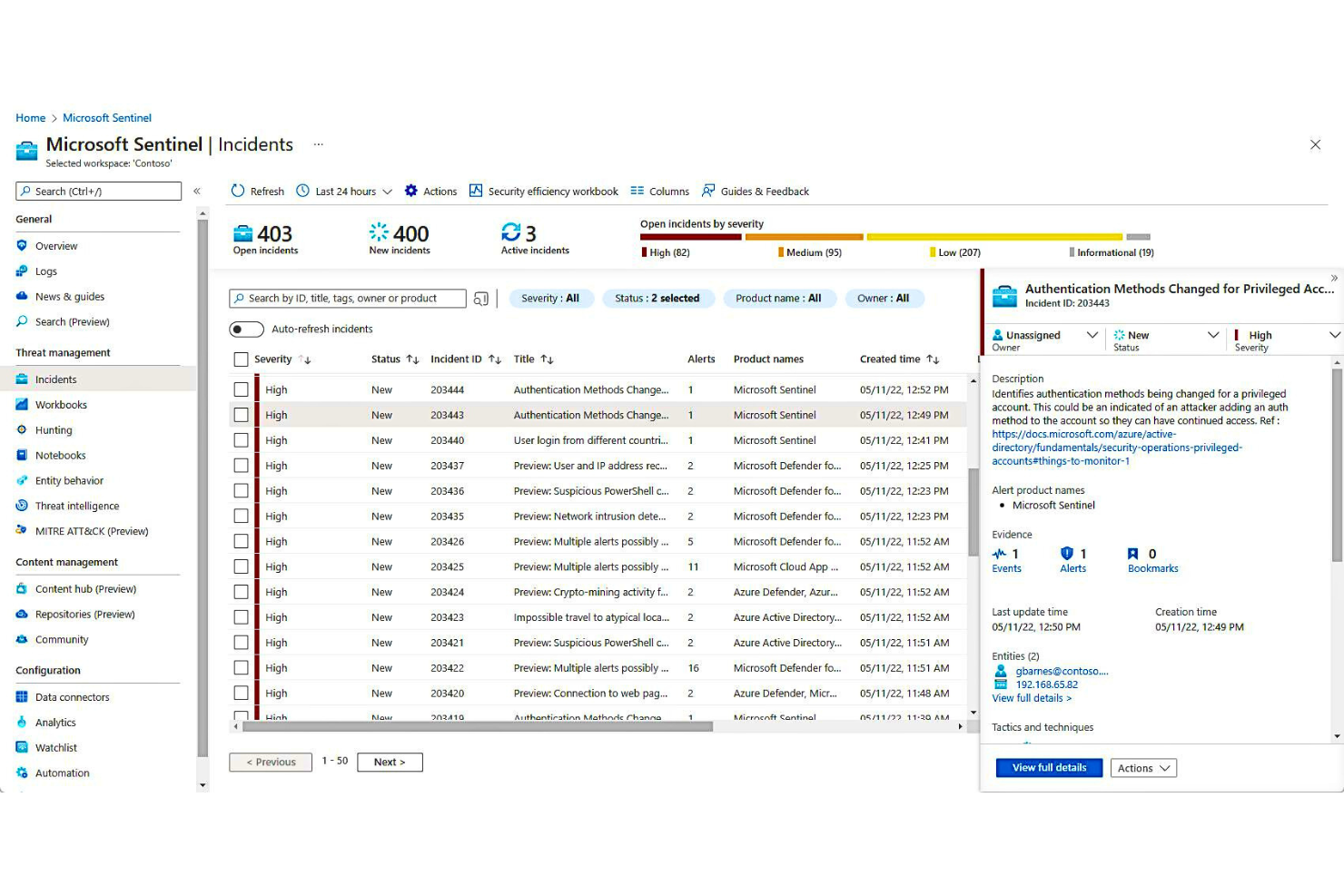The width and height of the screenshot is (1344, 896).
Task: Toggle Auto-refresh incidents switch
Action: click(x=246, y=330)
